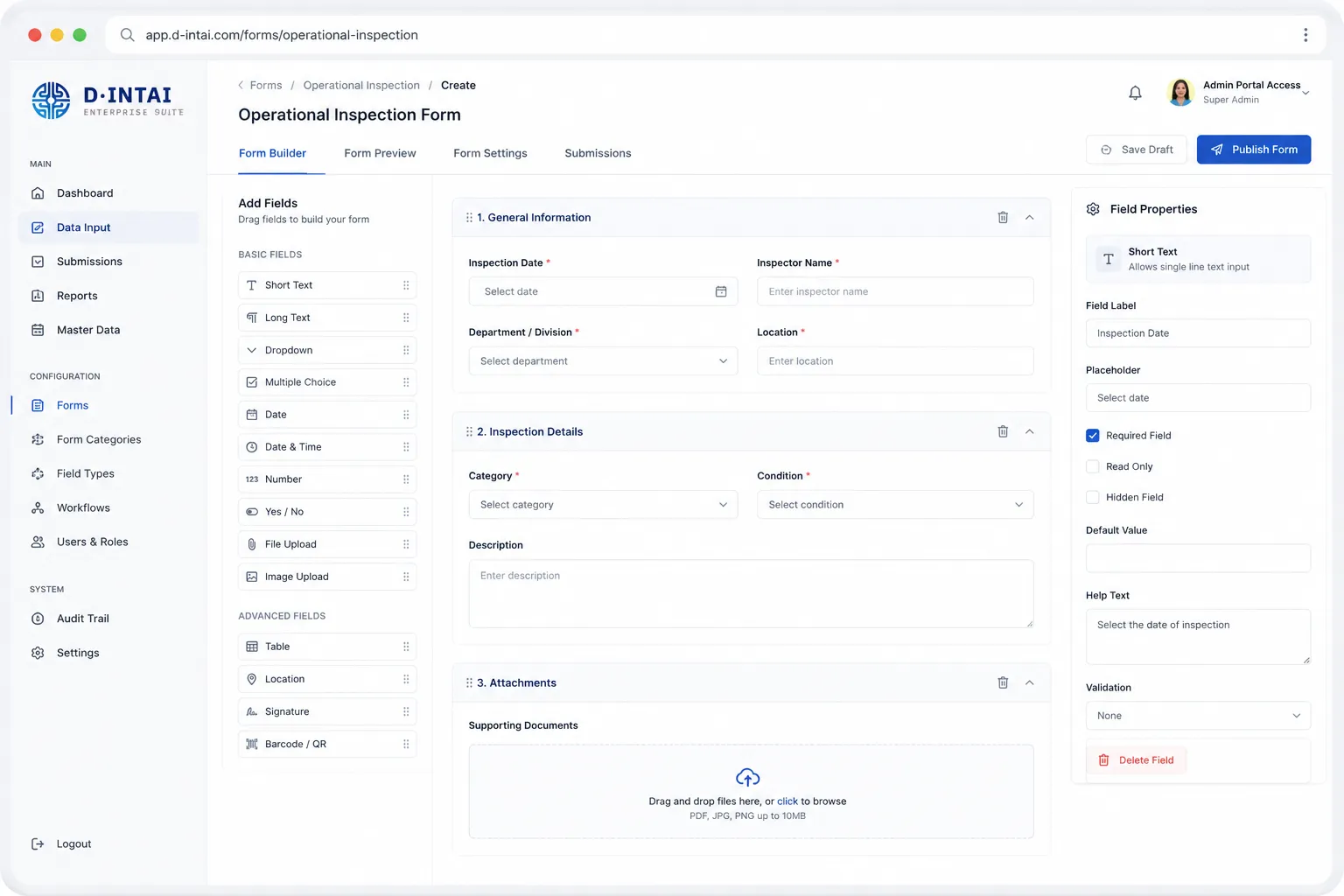This screenshot has width=1344, height=896.
Task: Click the Field Properties gear icon
Action: point(1093,209)
